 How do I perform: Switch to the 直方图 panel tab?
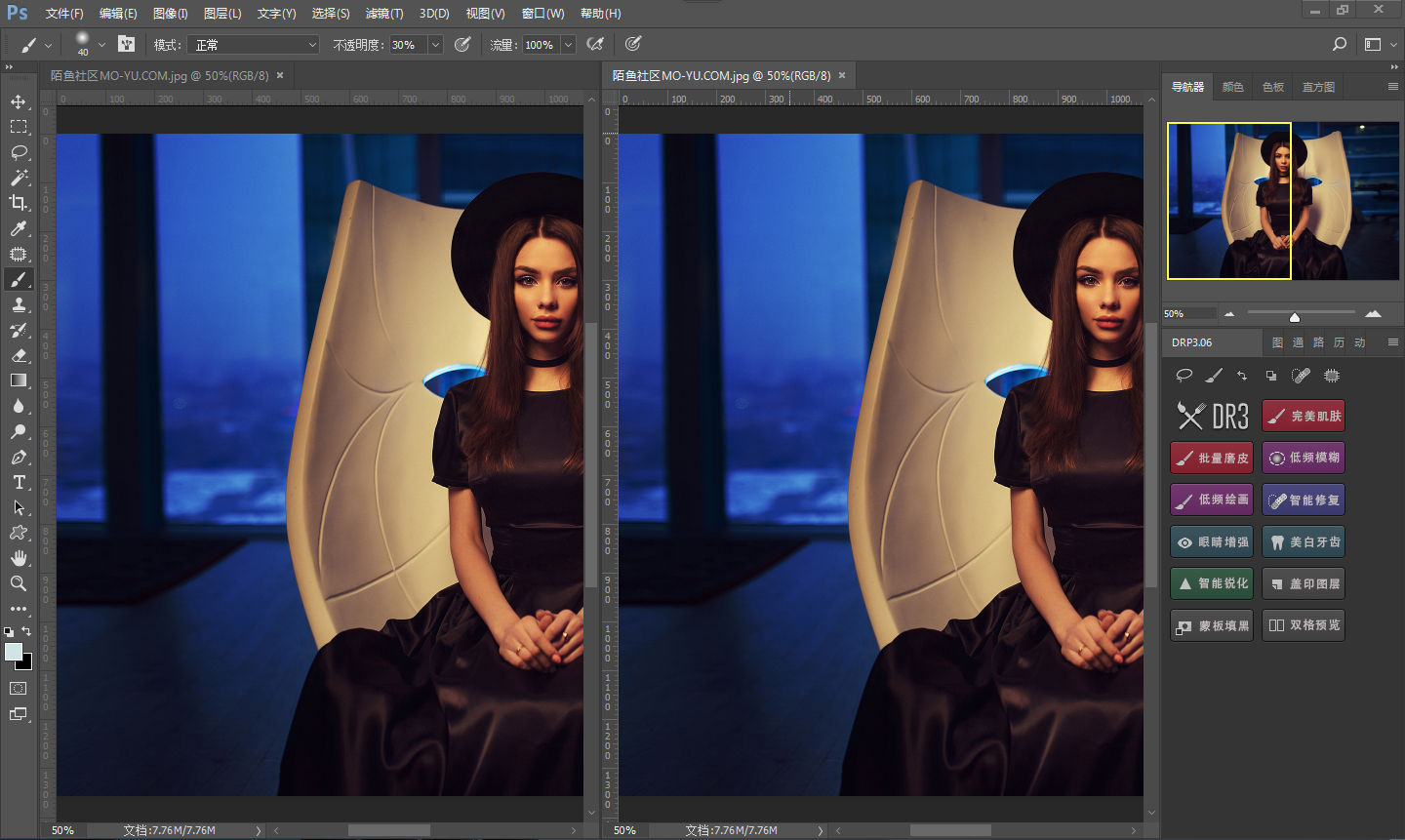(x=1318, y=87)
